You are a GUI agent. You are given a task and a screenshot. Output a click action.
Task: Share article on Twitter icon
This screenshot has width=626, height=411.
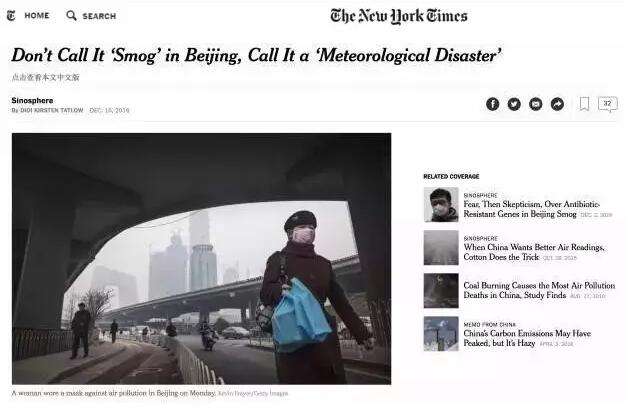pos(514,104)
